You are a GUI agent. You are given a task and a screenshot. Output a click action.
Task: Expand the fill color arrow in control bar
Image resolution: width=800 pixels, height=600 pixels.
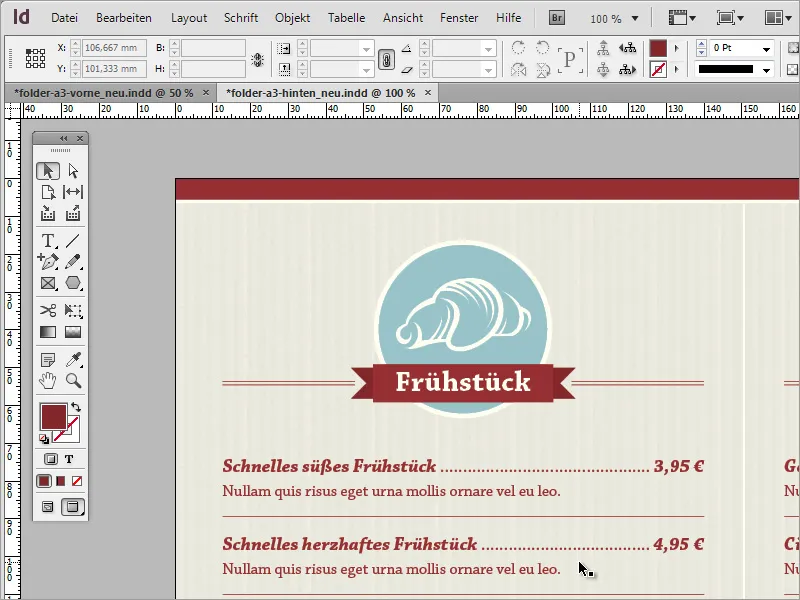[677, 48]
